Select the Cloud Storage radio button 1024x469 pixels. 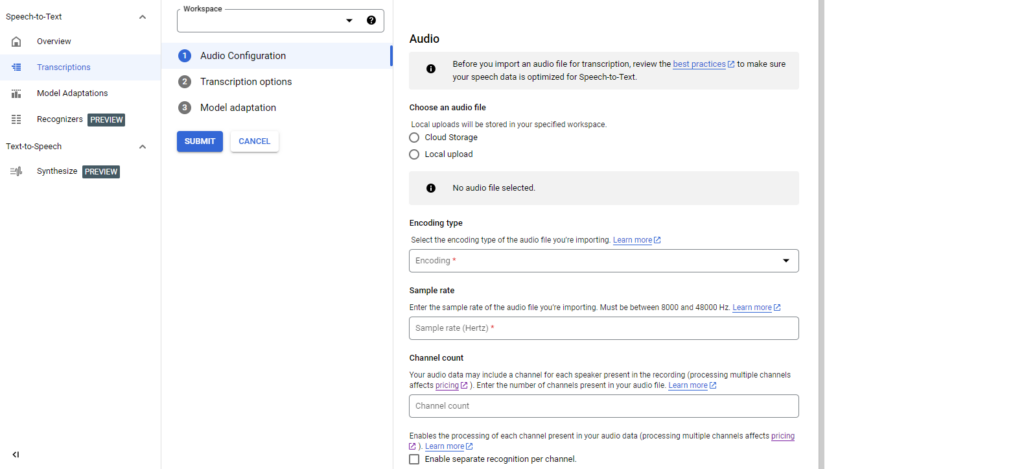414,138
